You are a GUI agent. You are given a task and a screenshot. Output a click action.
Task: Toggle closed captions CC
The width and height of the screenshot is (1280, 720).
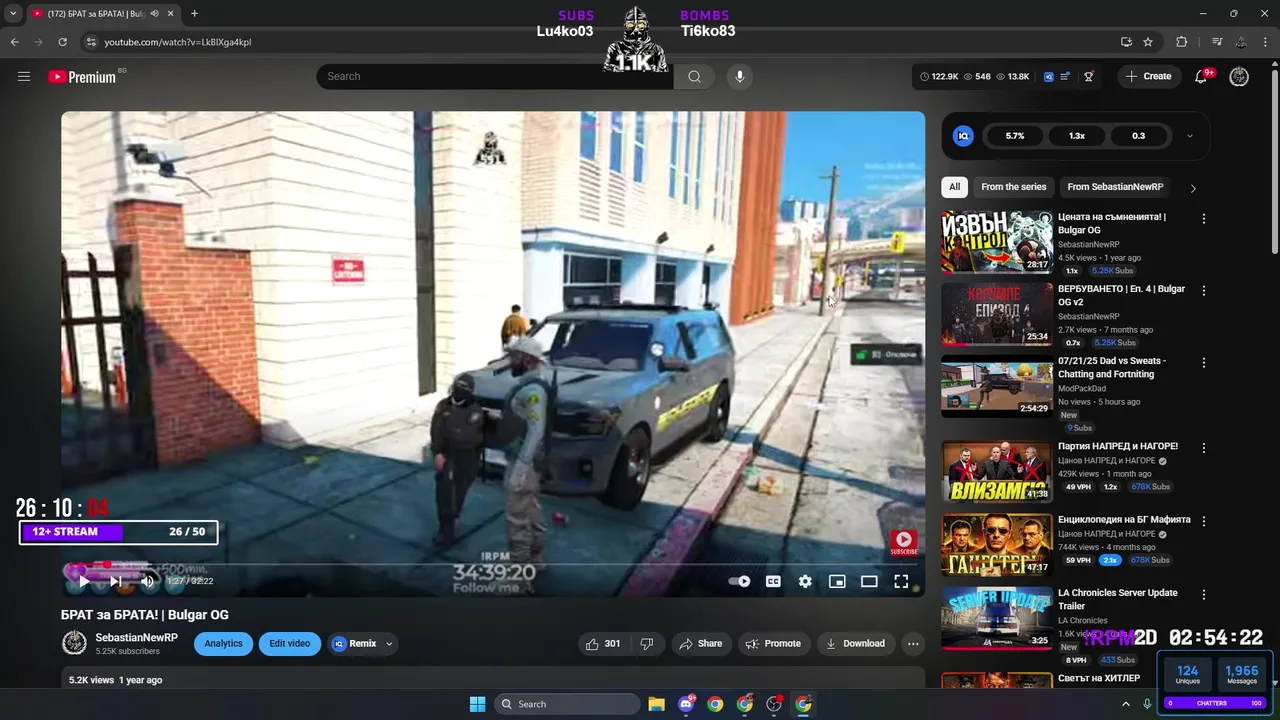pyautogui.click(x=773, y=581)
